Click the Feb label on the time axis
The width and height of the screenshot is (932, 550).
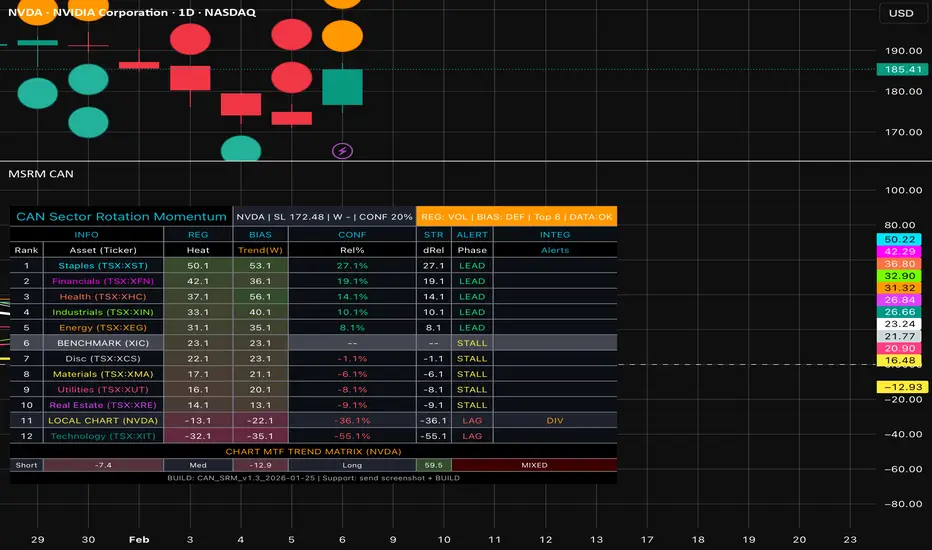point(138,538)
